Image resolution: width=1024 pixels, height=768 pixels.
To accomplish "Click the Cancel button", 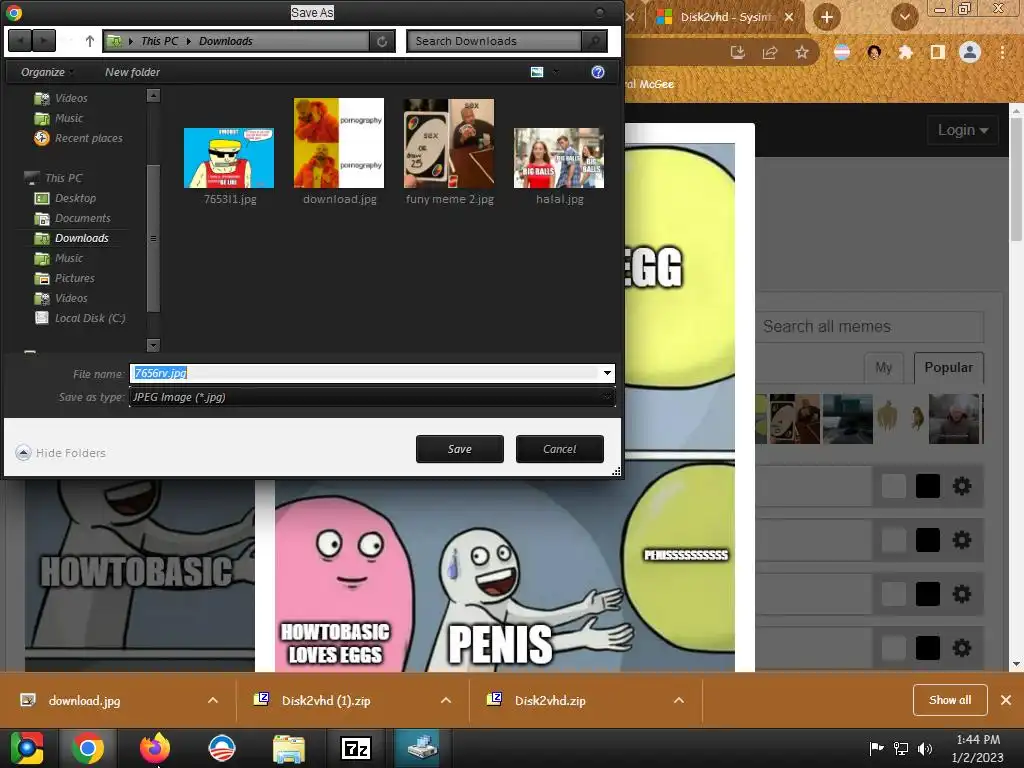I will pos(560,449).
